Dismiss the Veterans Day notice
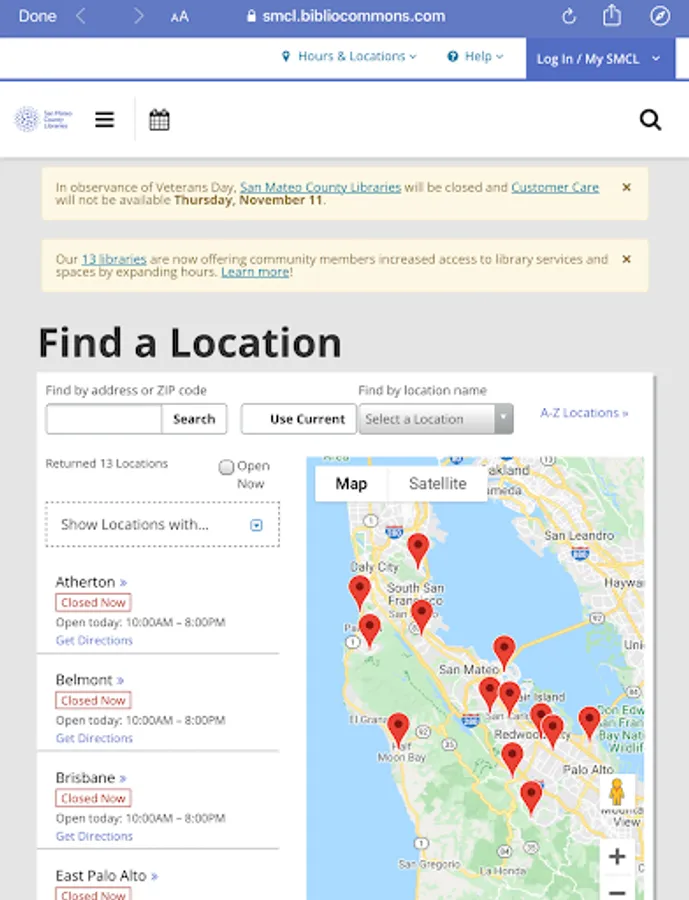689x900 pixels. 626,187
